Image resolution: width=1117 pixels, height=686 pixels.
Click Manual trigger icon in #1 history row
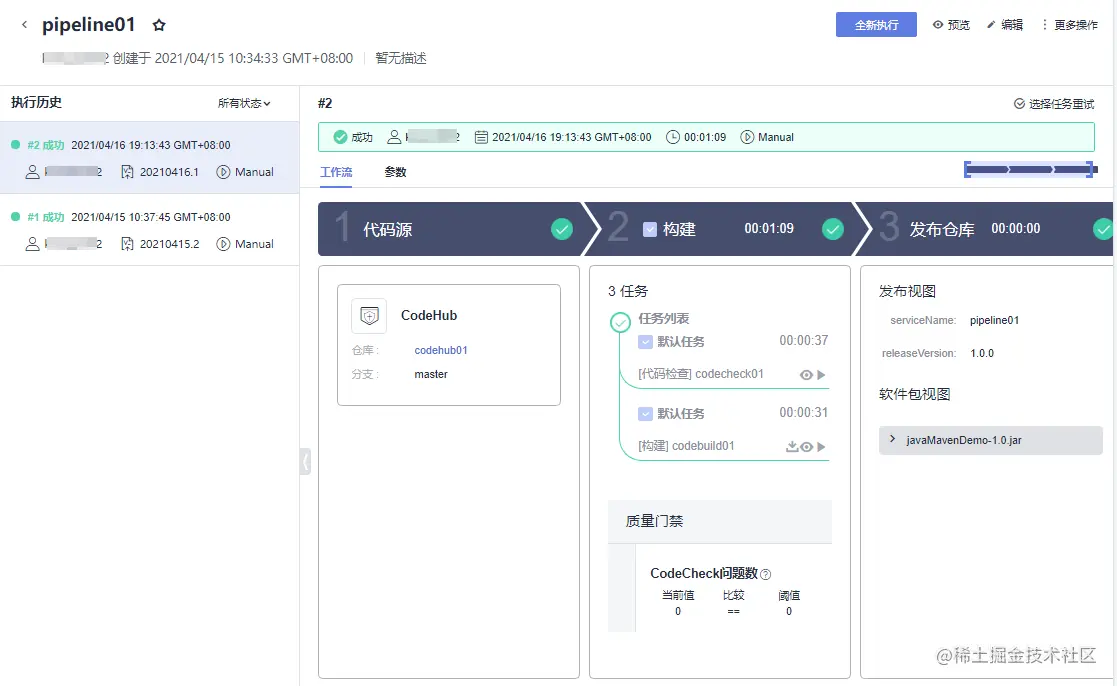pos(223,244)
